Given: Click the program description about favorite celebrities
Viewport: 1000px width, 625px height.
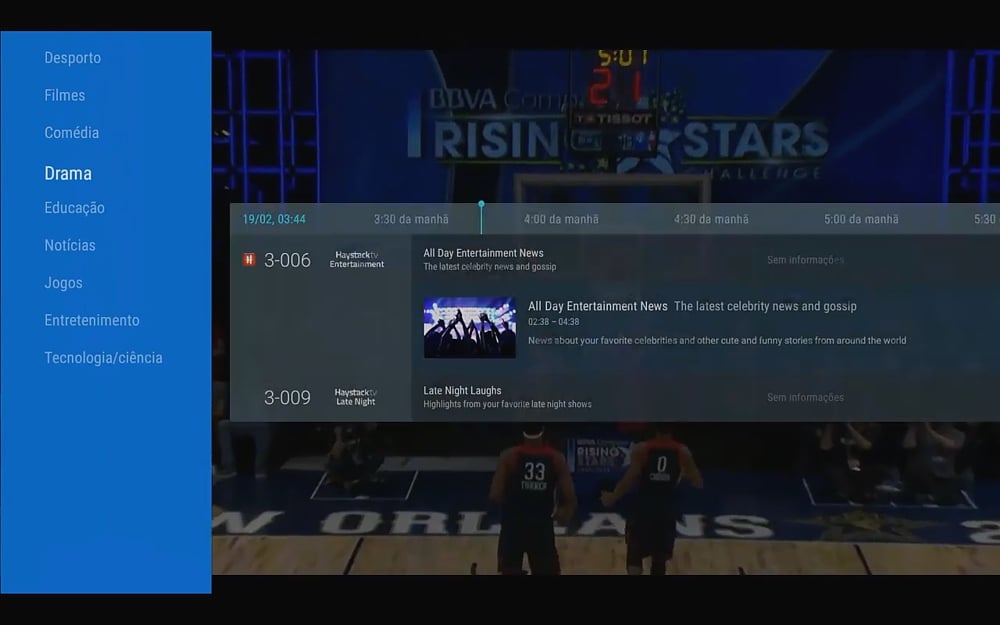Looking at the screenshot, I should pyautogui.click(x=717, y=341).
